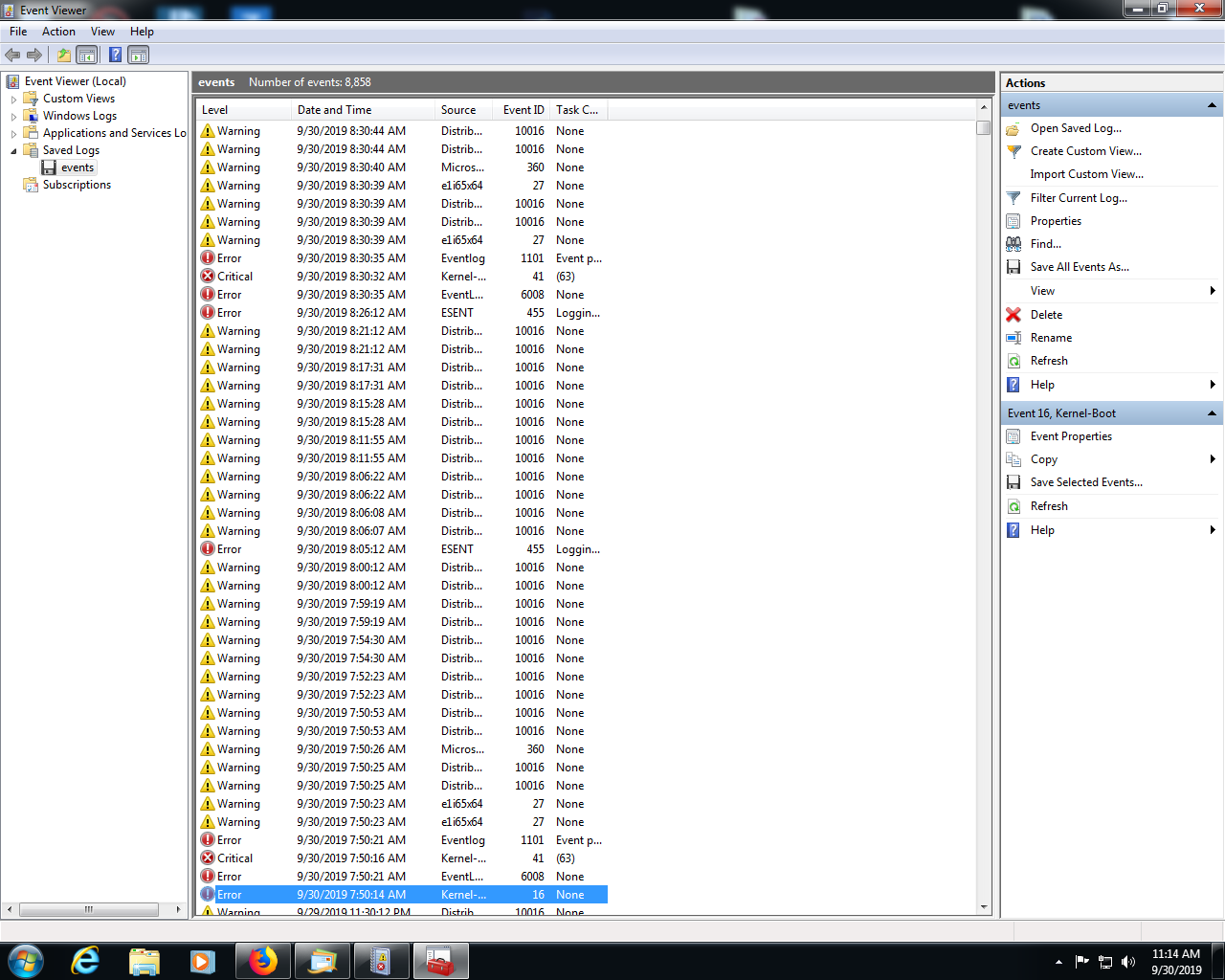Toggle the Show/Hide Console Tree icon

[x=87, y=55]
